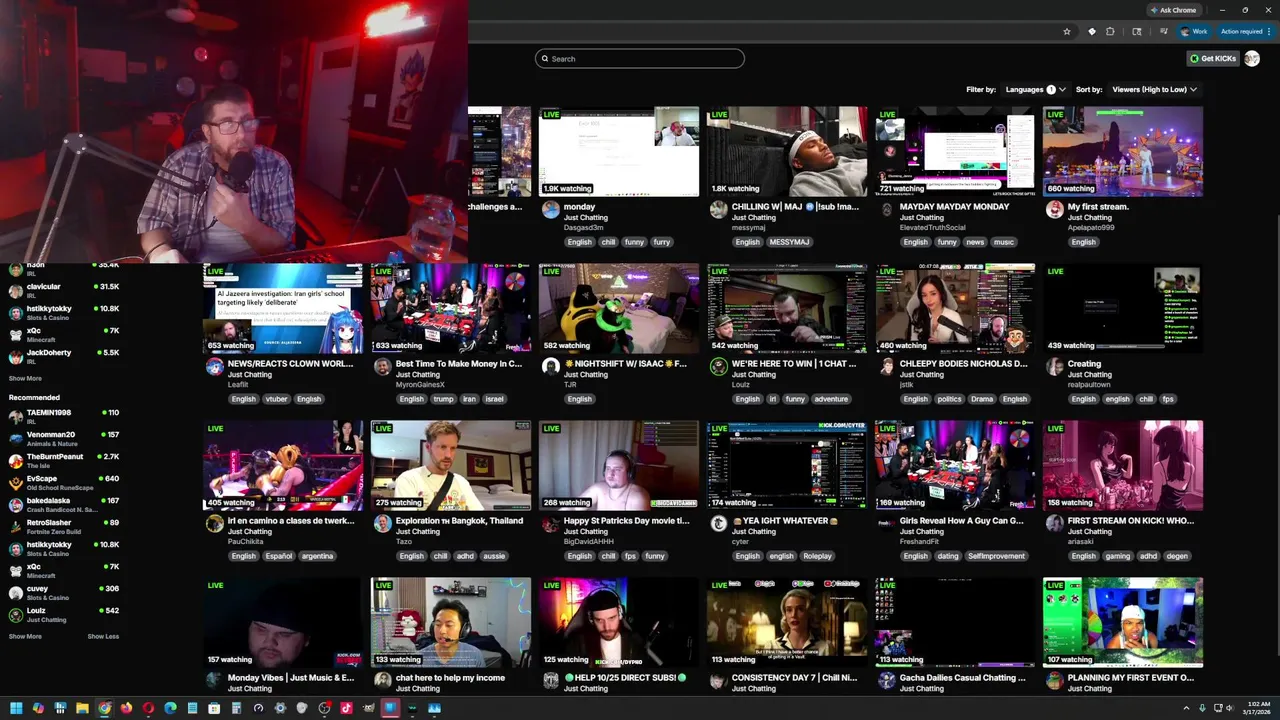Click the furry tag under monday stream

click(x=662, y=242)
